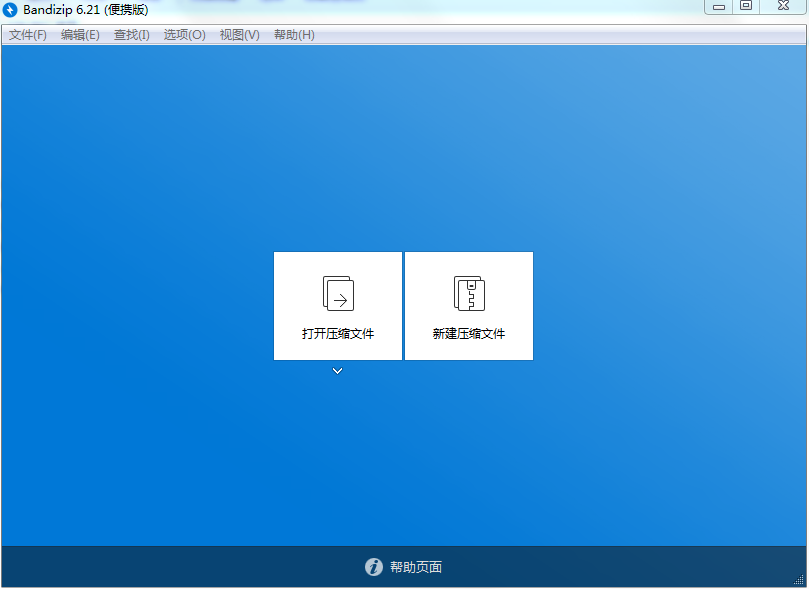Screen dimensions: 809x589
Task: Click the resize grip in bottom corner
Action: 799,580
